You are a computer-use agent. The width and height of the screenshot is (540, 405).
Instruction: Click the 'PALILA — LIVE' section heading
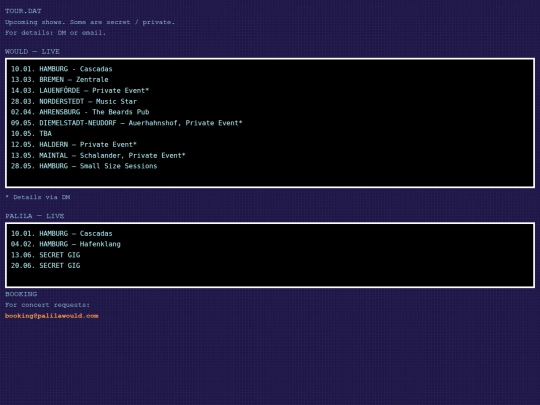(34, 216)
